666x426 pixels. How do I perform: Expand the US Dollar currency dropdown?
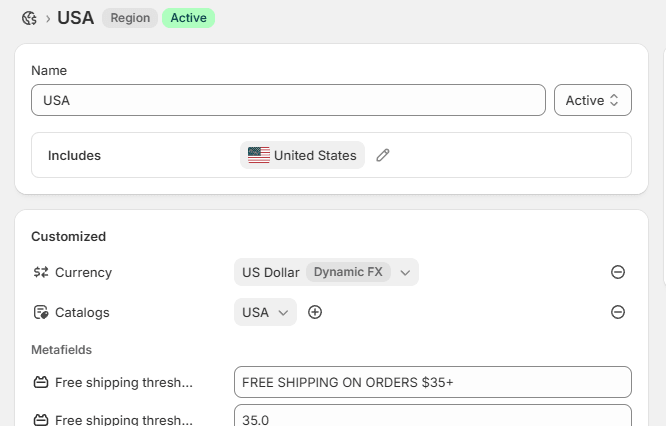pos(405,272)
